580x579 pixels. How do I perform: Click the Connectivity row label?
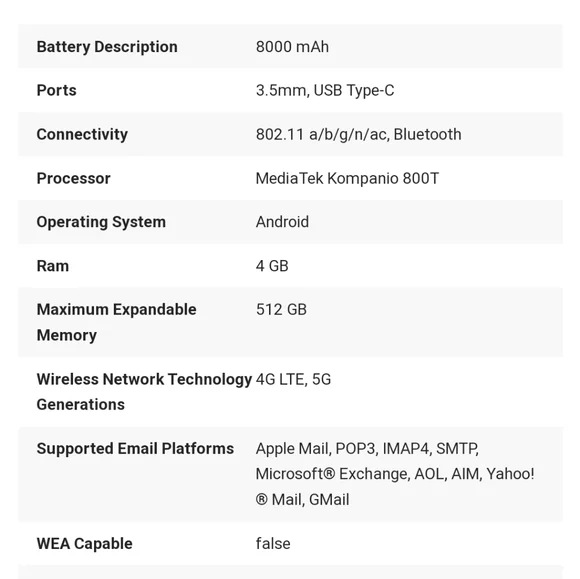(x=82, y=134)
